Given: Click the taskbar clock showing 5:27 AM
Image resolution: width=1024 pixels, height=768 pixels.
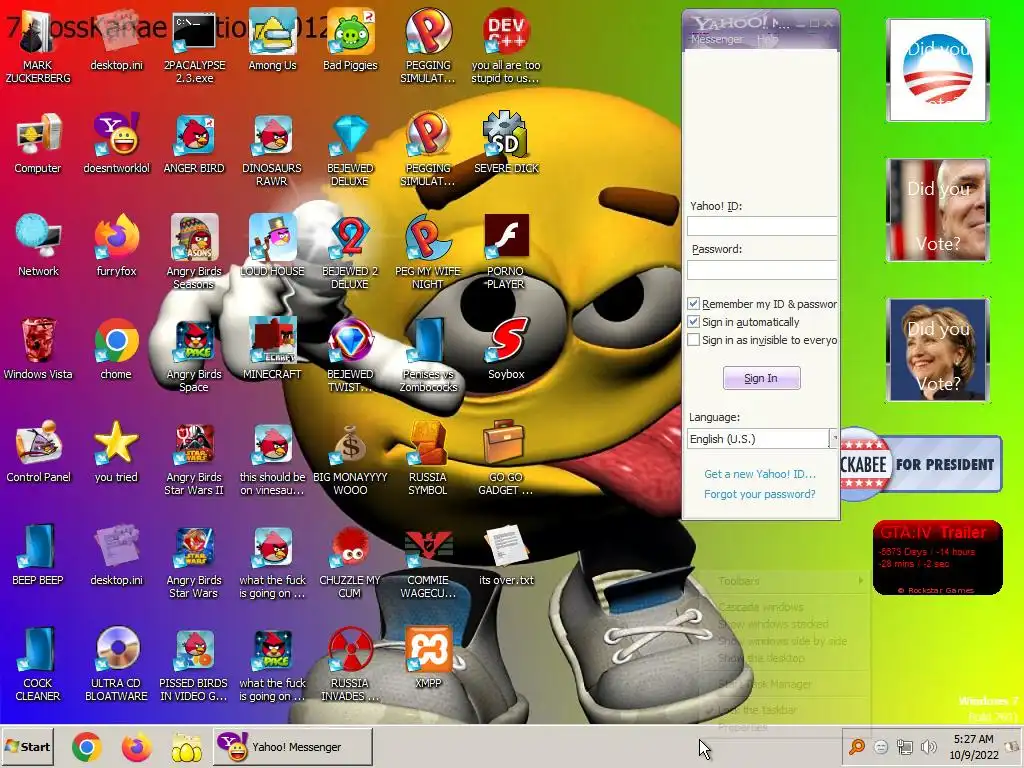Looking at the screenshot, I should click(974, 746).
